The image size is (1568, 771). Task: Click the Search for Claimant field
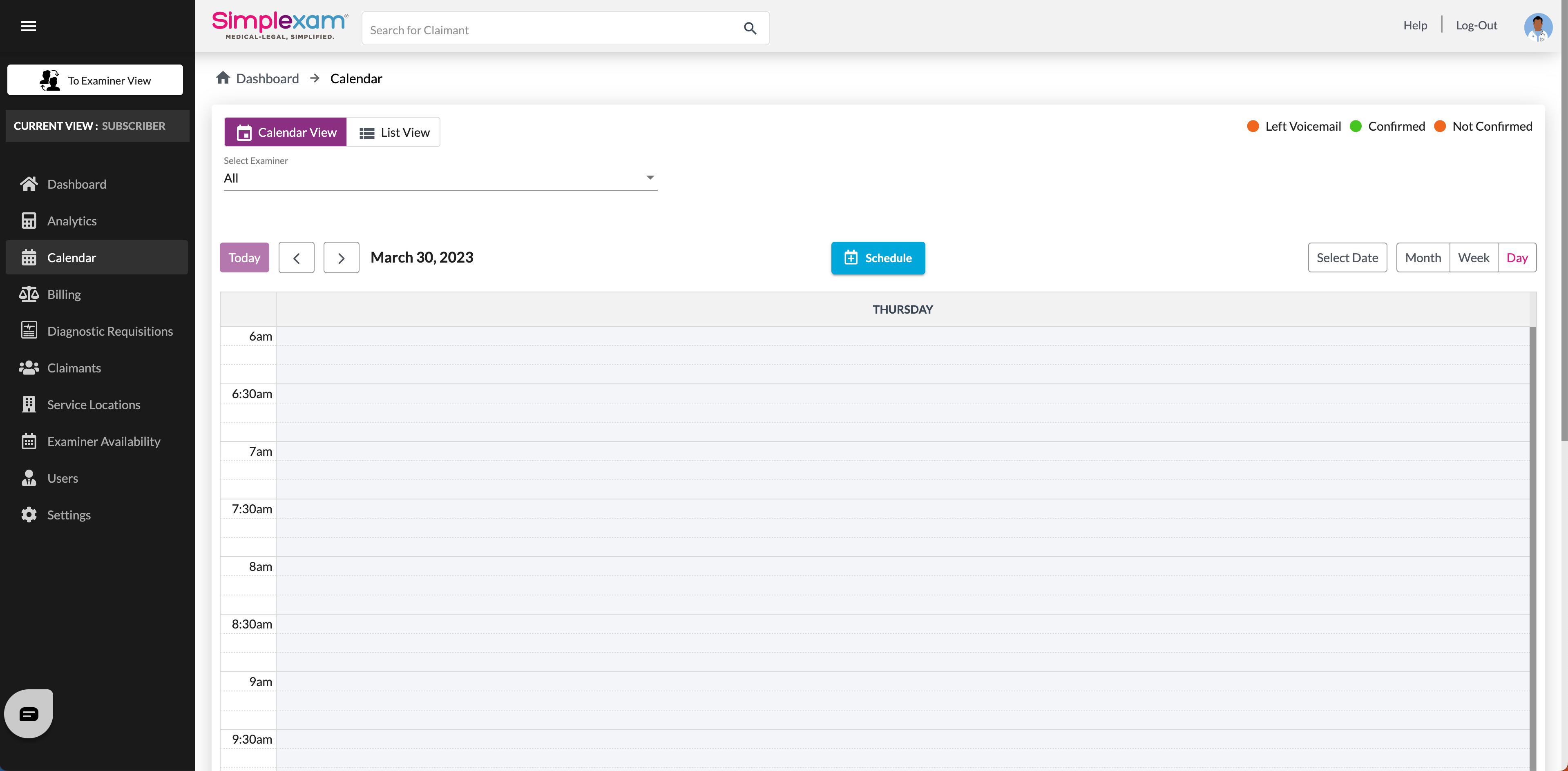(548, 30)
